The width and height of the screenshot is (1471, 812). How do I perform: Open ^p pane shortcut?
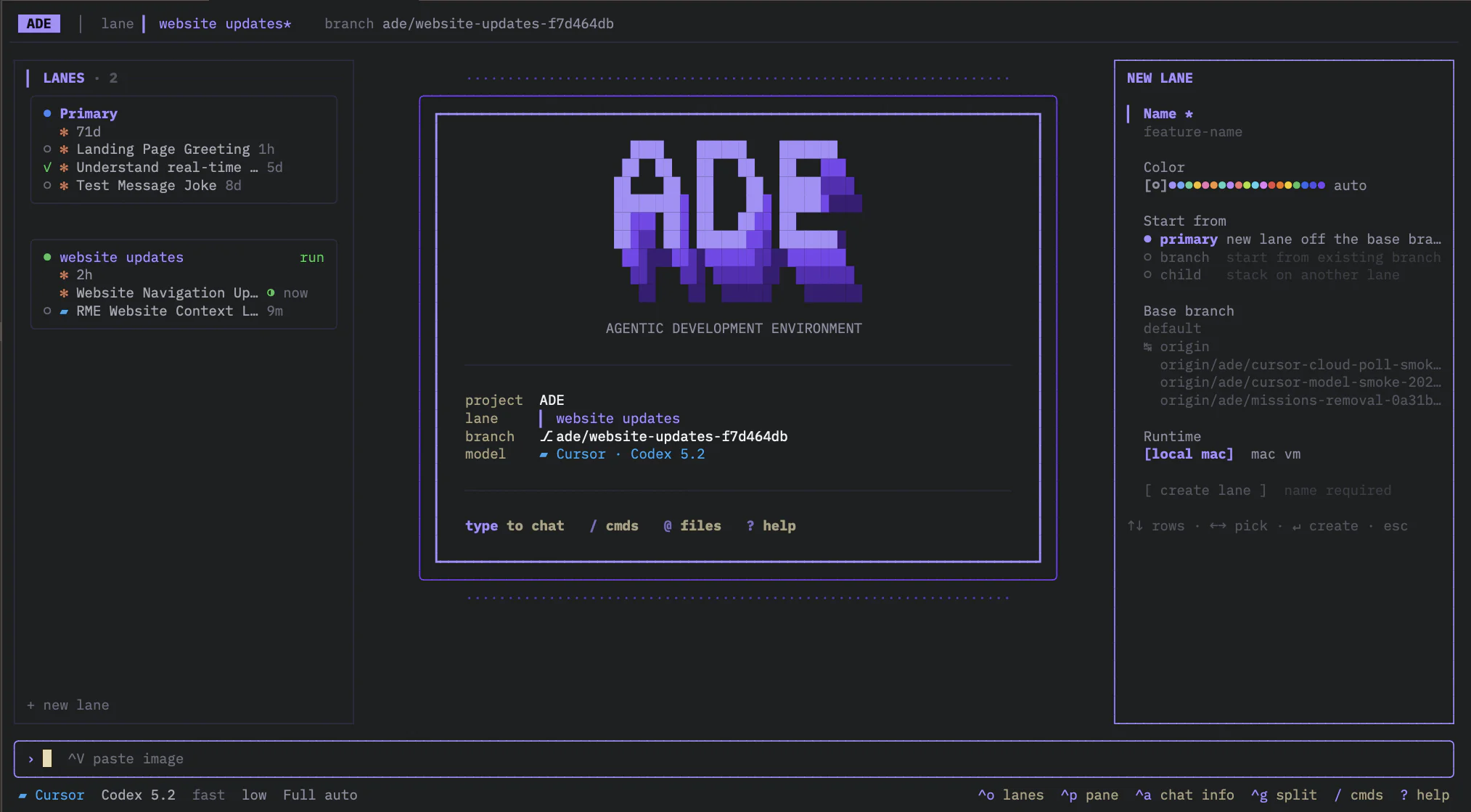click(1089, 795)
